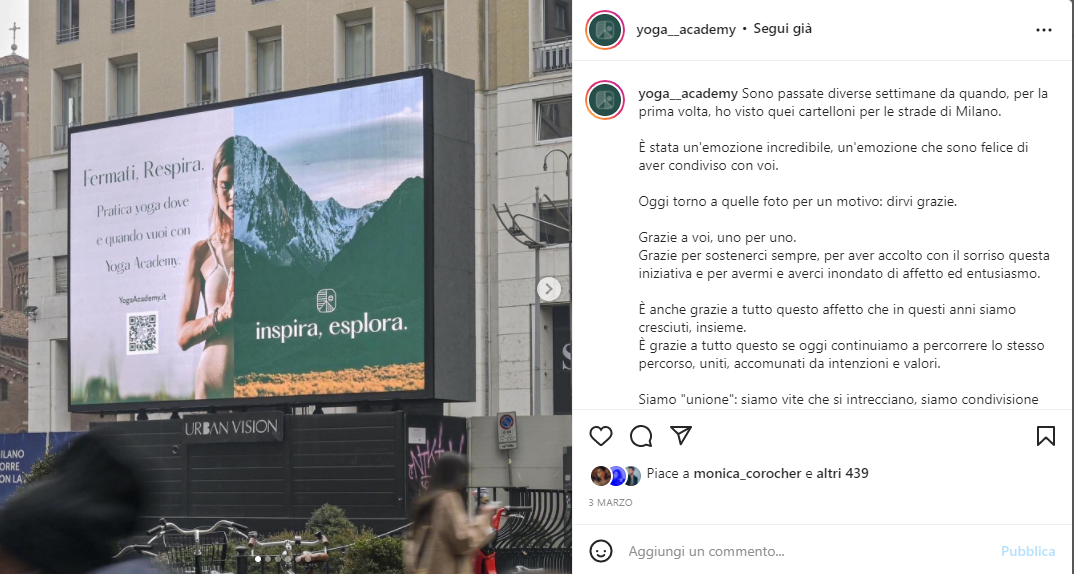Select the first carousel dot indicator
1074x574 pixels.
click(258, 559)
